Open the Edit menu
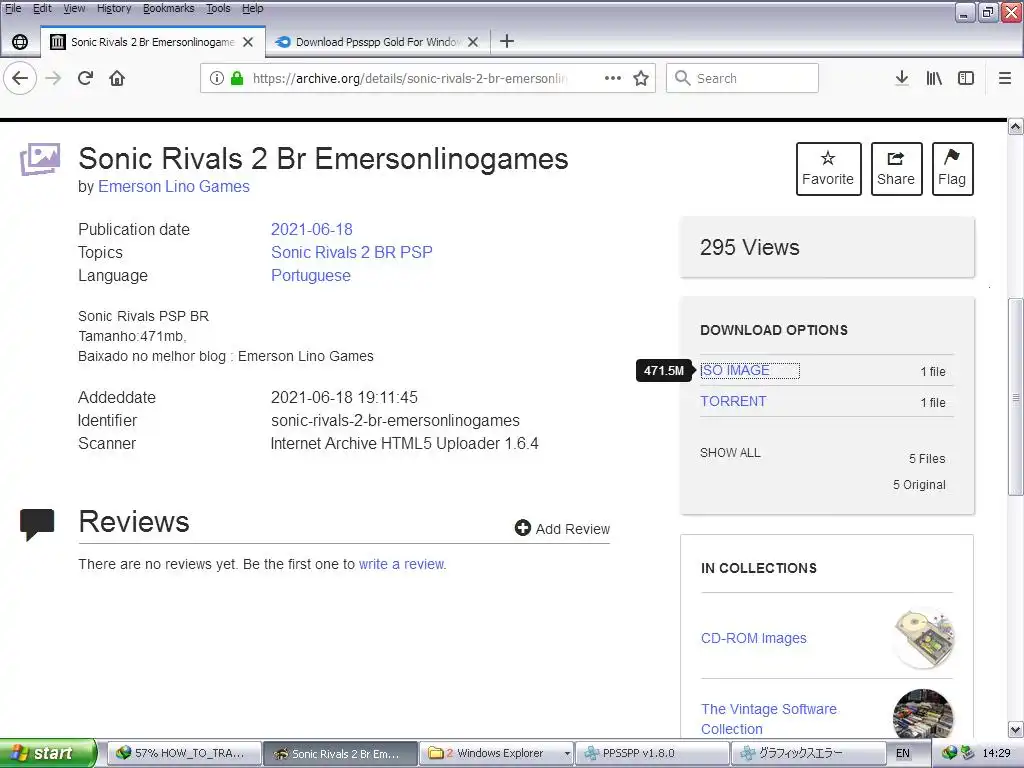1024x768 pixels. click(x=42, y=8)
